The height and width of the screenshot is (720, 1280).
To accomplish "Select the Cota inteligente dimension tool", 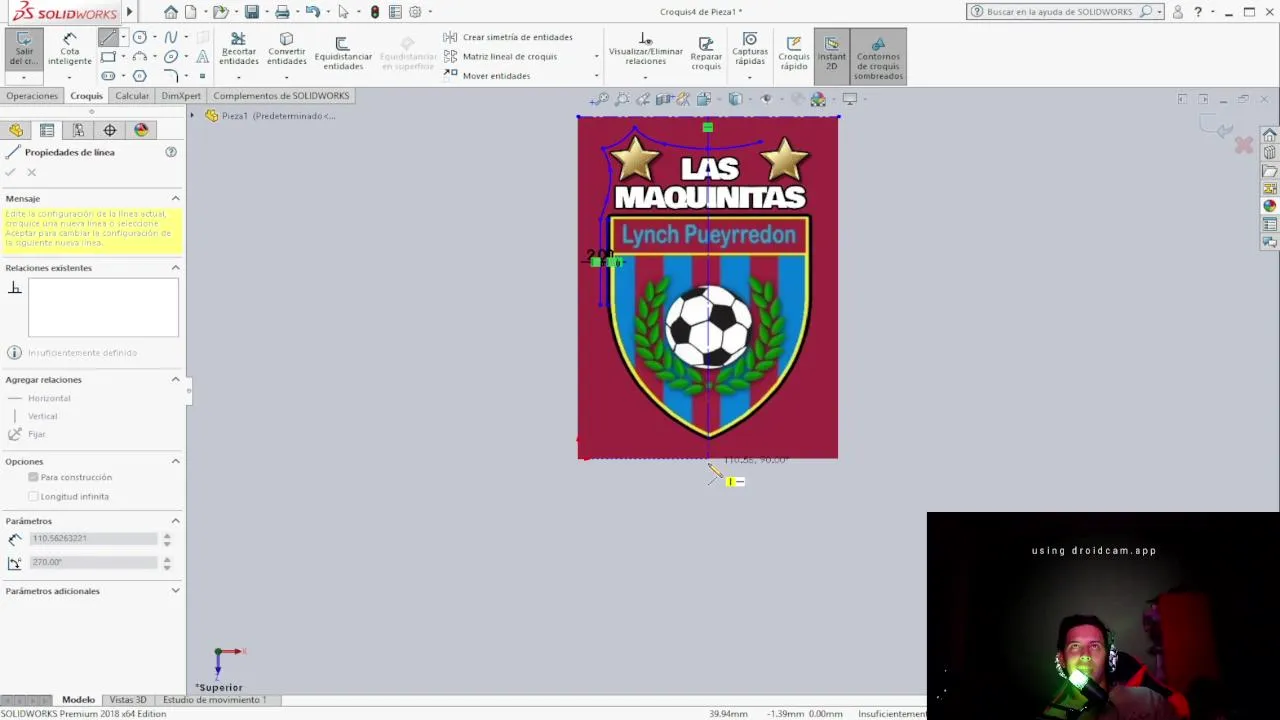I will click(69, 49).
